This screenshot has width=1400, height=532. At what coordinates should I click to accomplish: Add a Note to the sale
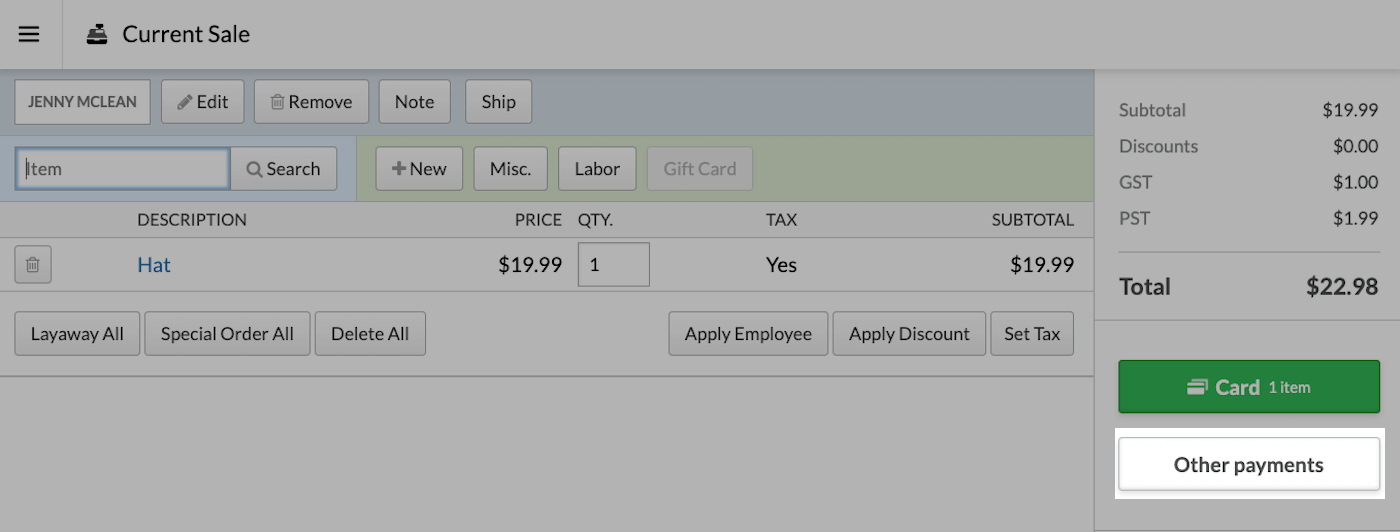414,102
